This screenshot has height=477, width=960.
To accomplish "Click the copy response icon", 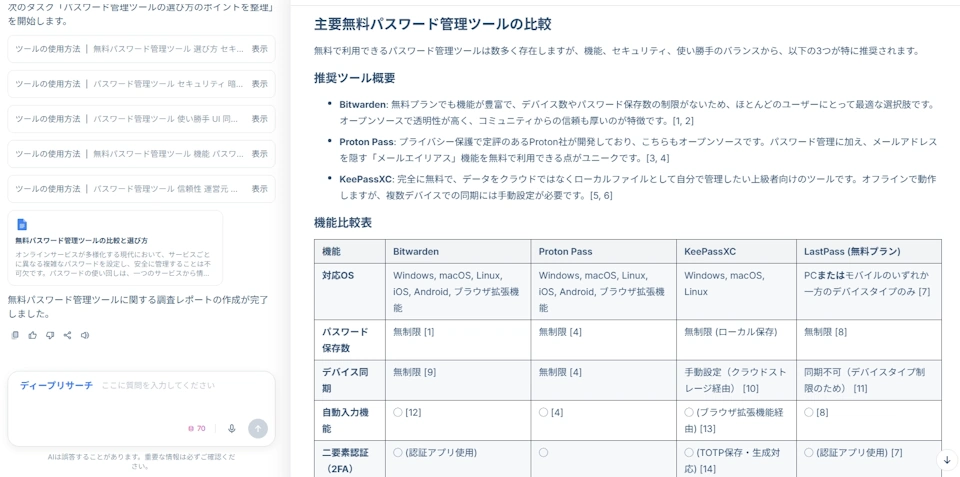I will tap(15, 336).
